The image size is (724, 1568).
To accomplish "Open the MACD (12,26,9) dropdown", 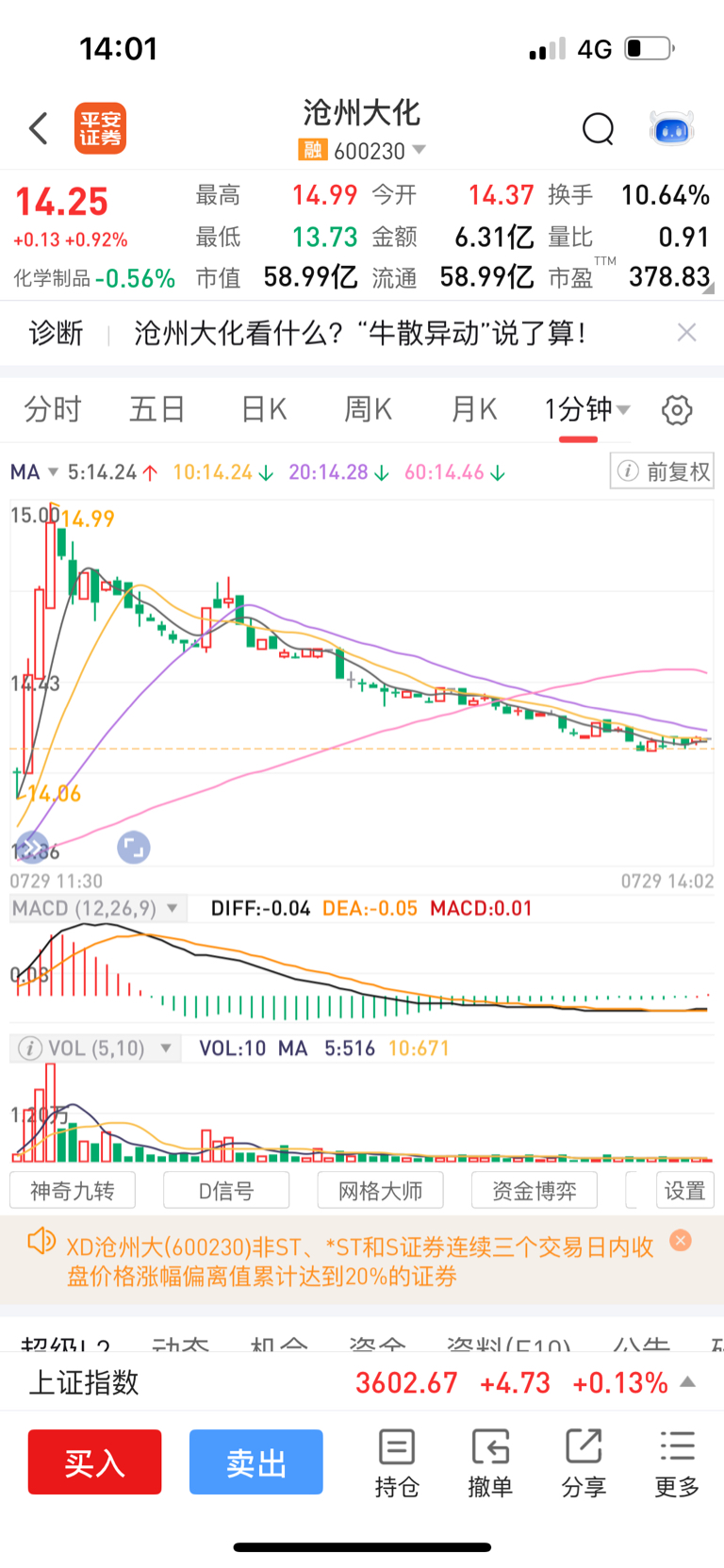I will tap(173, 909).
